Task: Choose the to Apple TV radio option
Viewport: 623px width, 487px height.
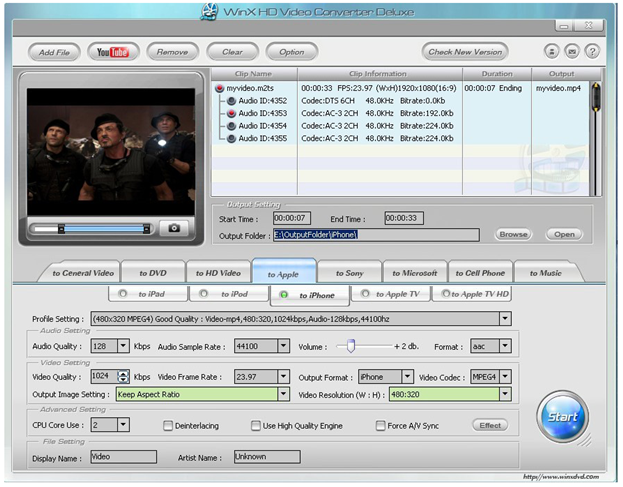Action: coord(365,294)
